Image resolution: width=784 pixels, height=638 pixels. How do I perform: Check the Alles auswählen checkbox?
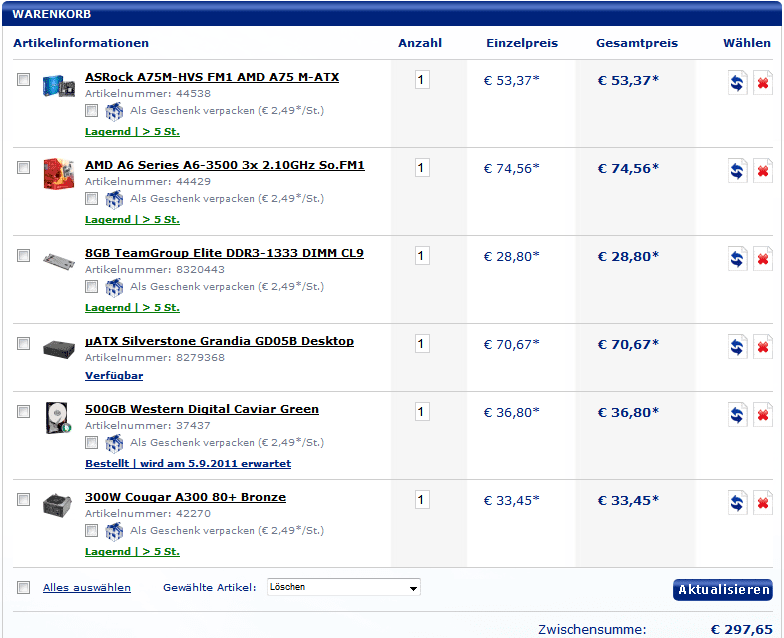[24, 588]
